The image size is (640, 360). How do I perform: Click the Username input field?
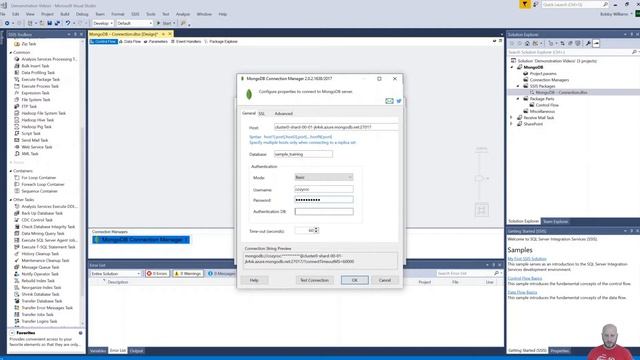[324, 190]
